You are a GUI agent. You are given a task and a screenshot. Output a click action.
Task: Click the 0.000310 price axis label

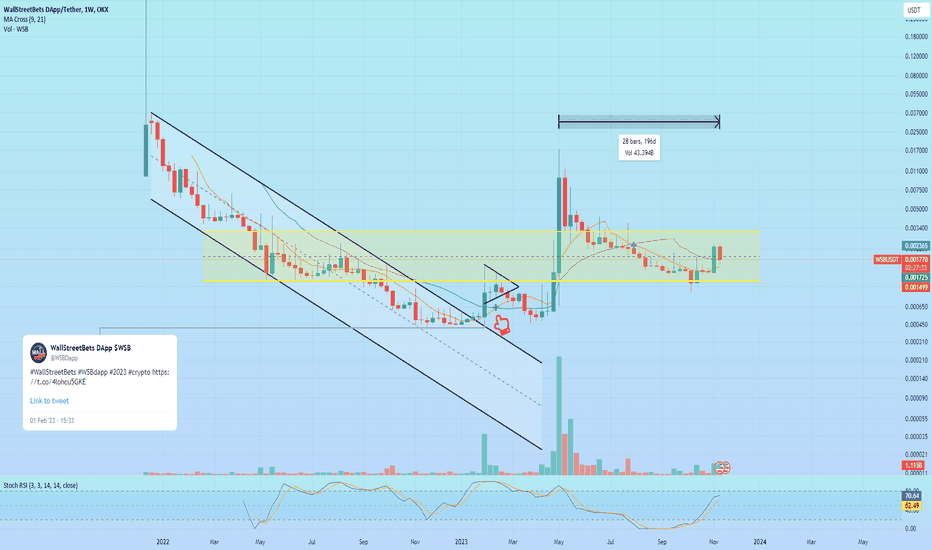pos(916,342)
